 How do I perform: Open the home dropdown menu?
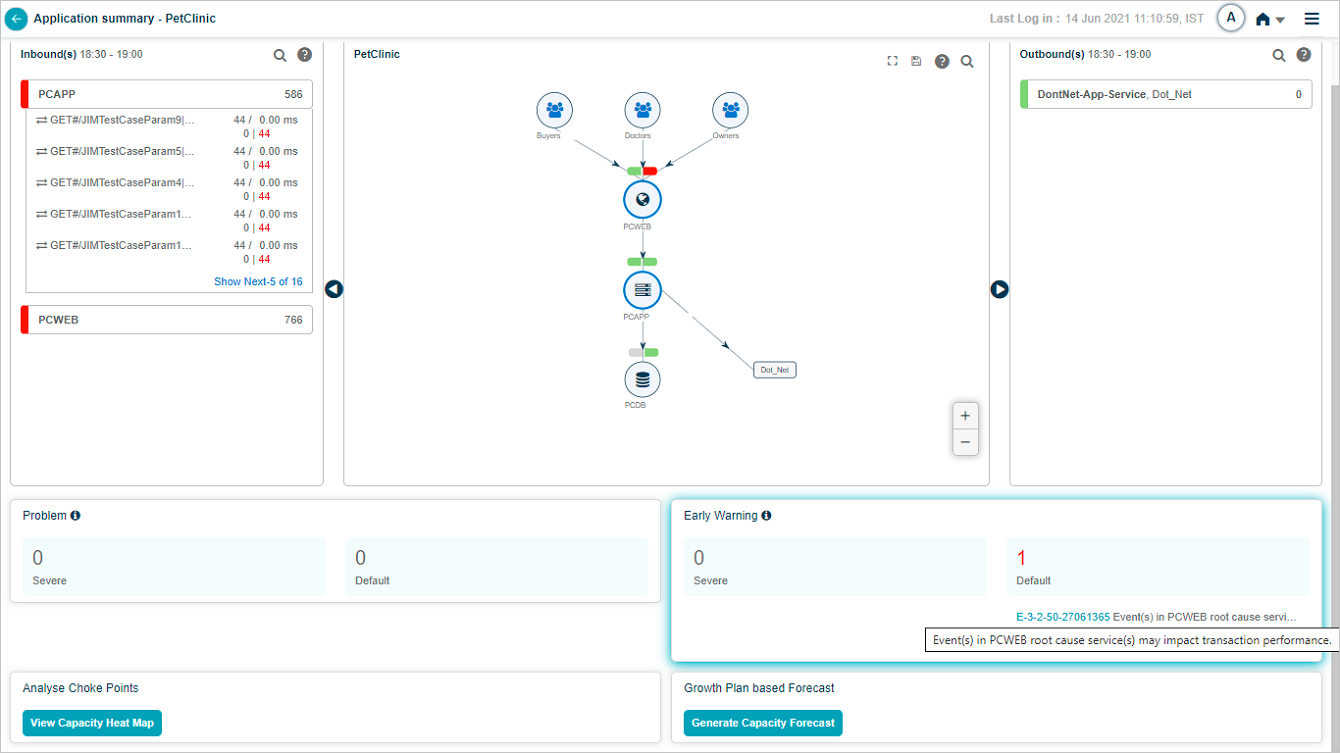coord(1270,19)
